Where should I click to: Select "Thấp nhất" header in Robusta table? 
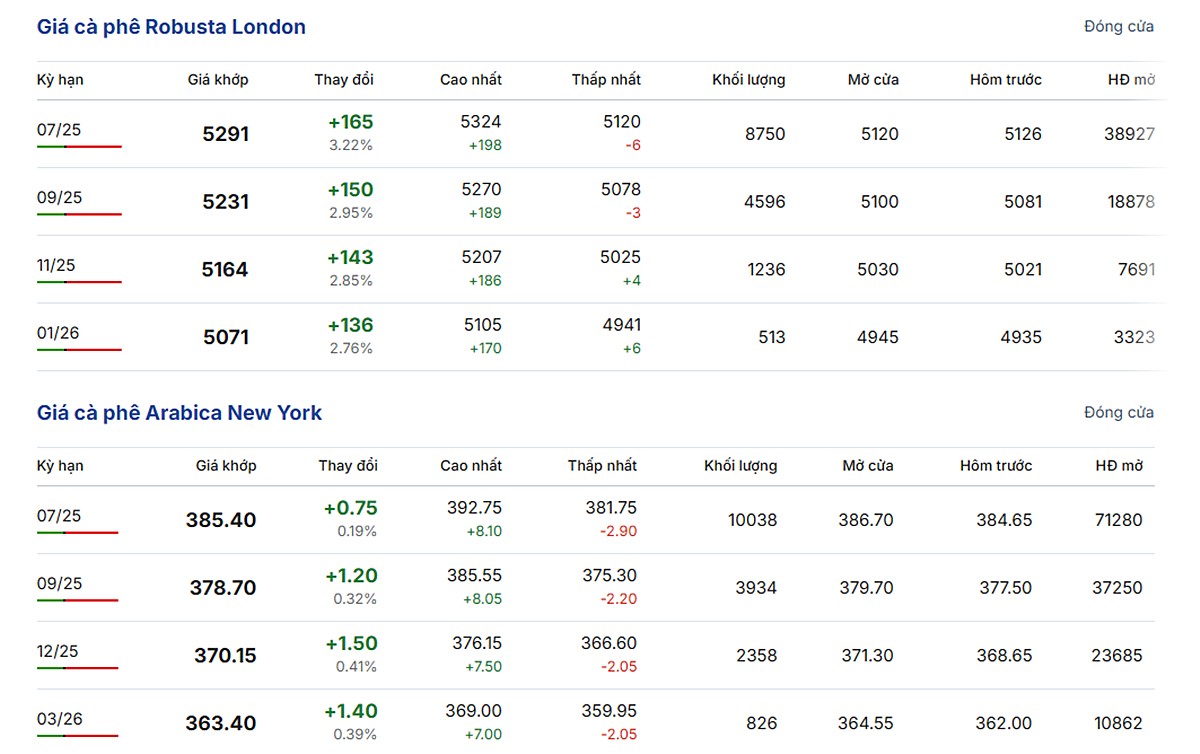click(x=606, y=80)
